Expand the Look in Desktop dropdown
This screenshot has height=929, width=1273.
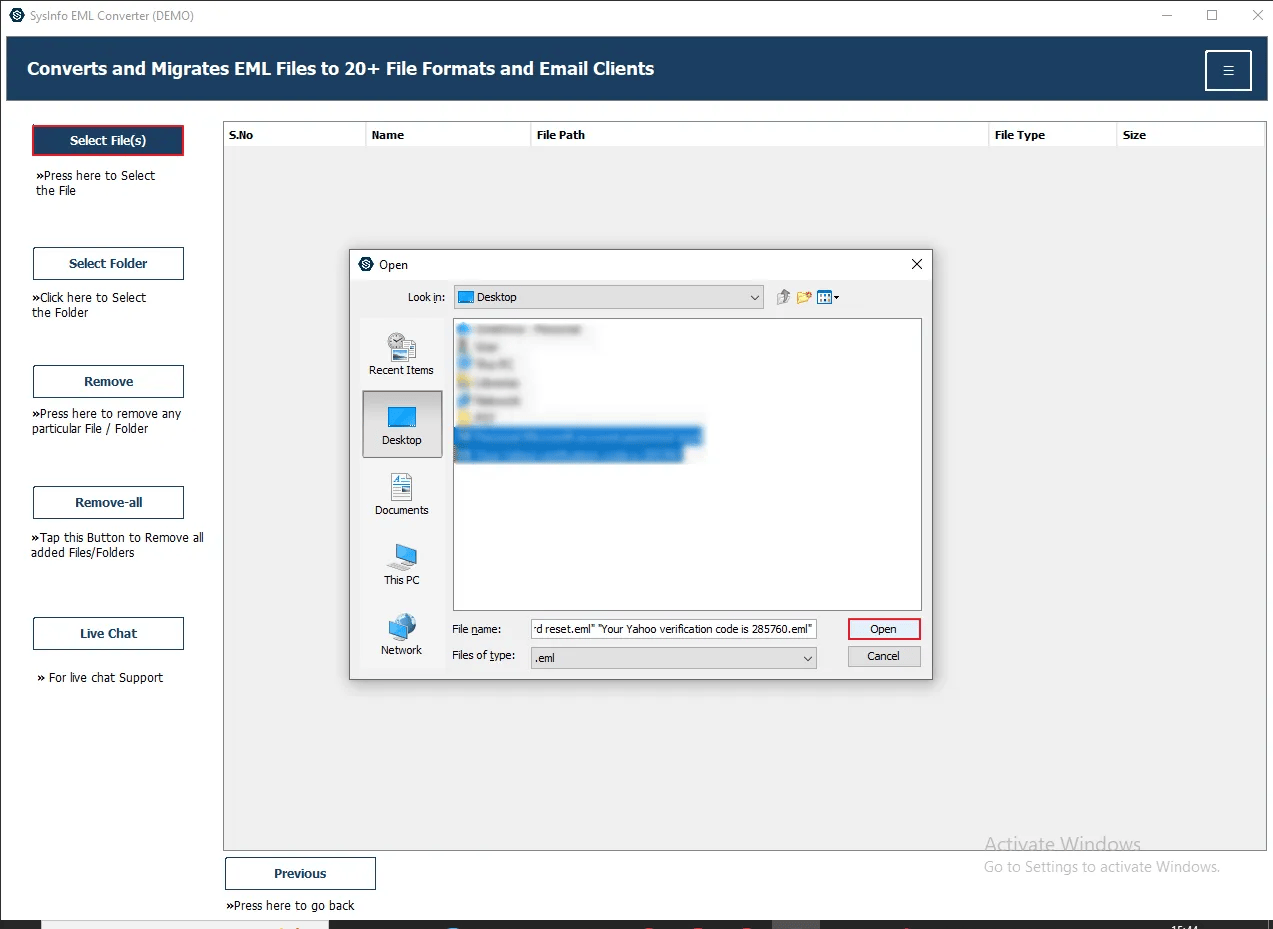click(609, 297)
